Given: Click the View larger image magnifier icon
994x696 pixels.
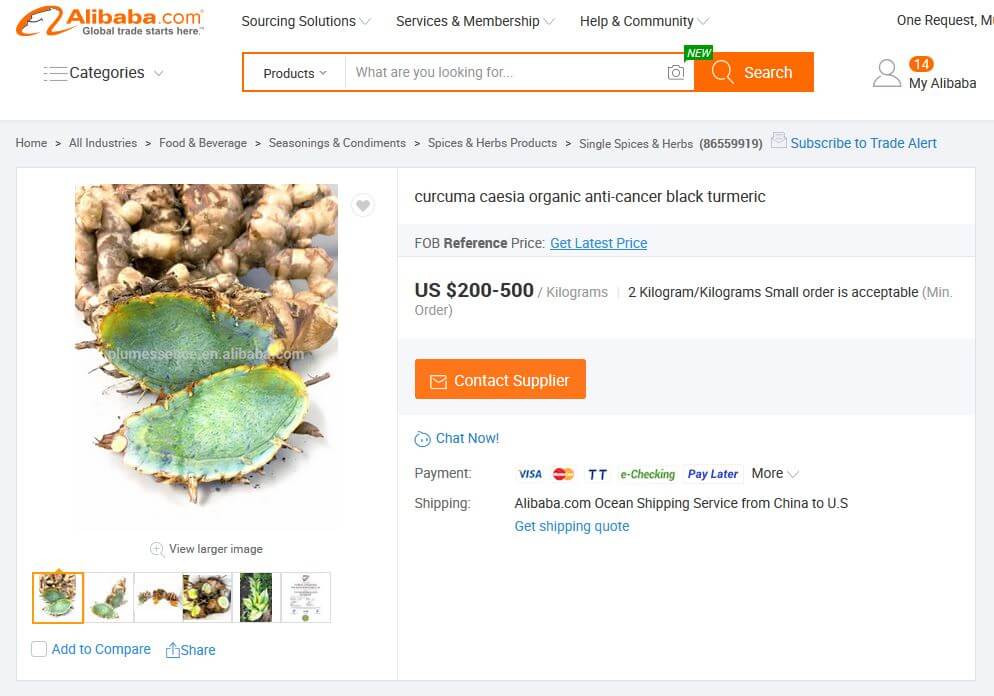Looking at the screenshot, I should pyautogui.click(x=157, y=549).
